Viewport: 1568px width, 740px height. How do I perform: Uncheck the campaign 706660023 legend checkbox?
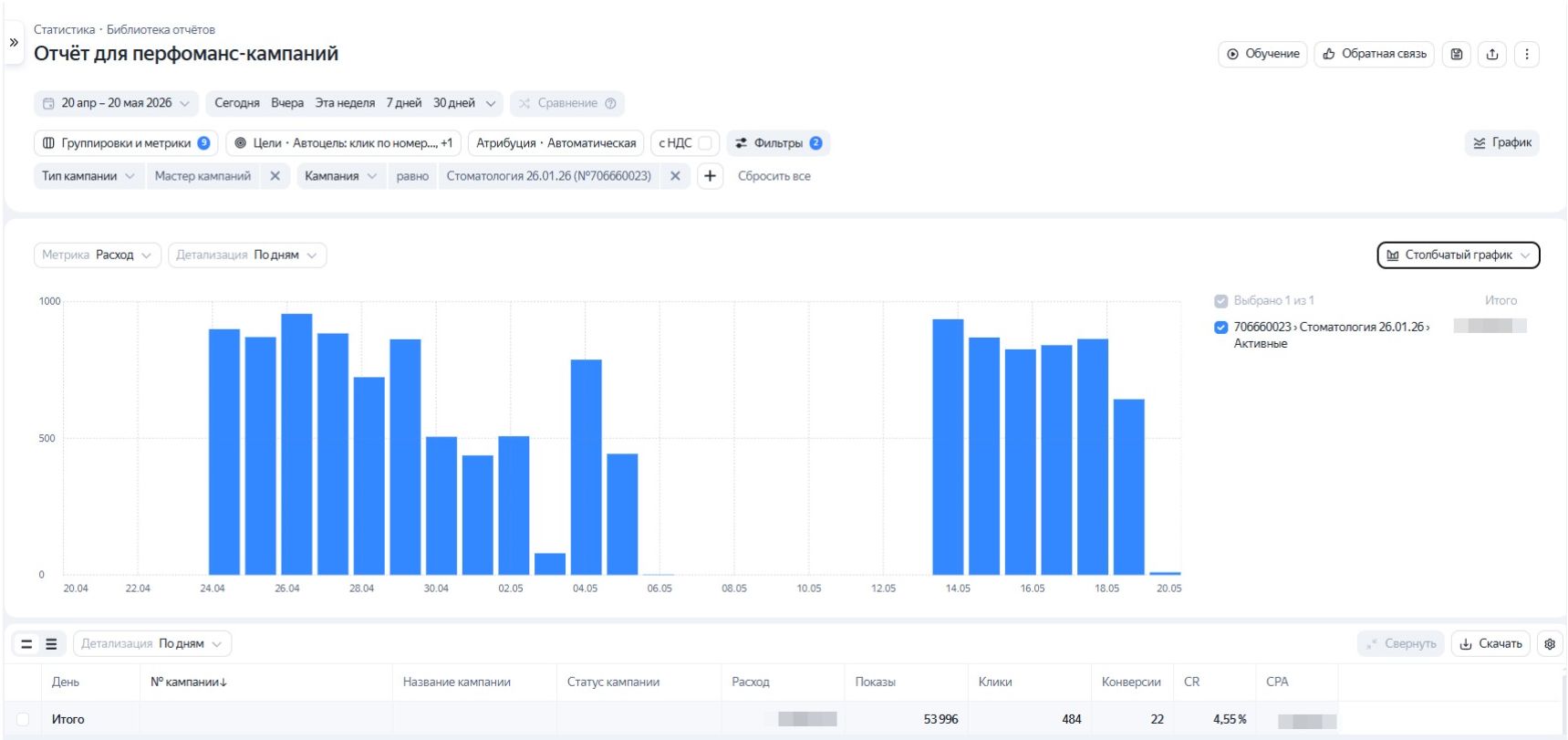click(1220, 328)
